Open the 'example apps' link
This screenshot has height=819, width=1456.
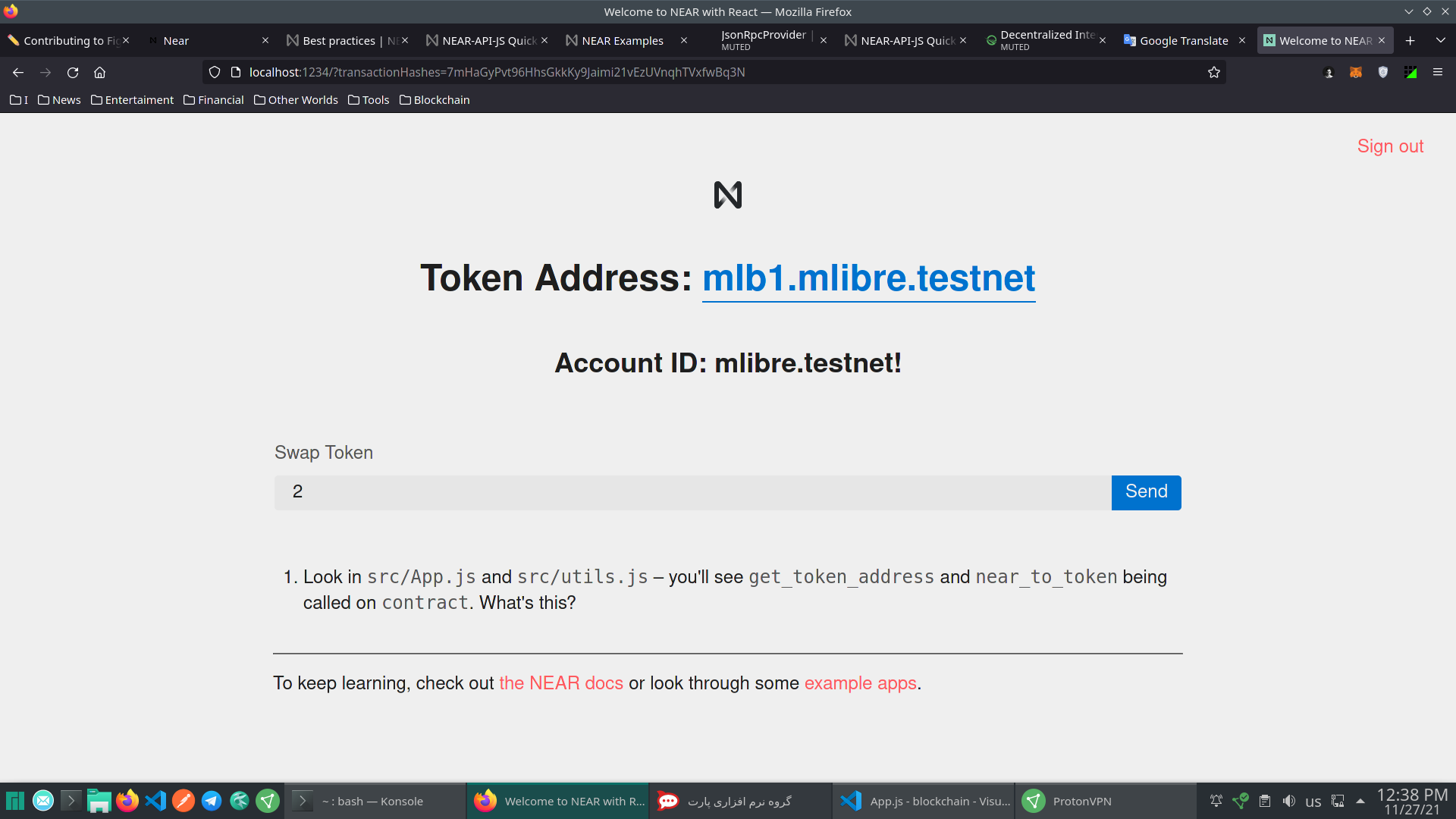pyautogui.click(x=861, y=683)
